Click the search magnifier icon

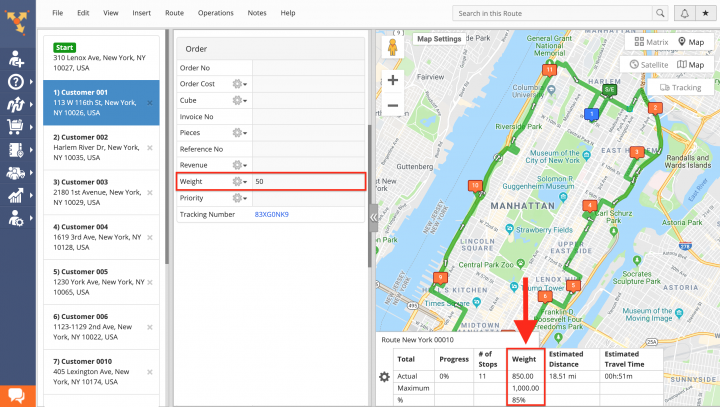coord(660,13)
